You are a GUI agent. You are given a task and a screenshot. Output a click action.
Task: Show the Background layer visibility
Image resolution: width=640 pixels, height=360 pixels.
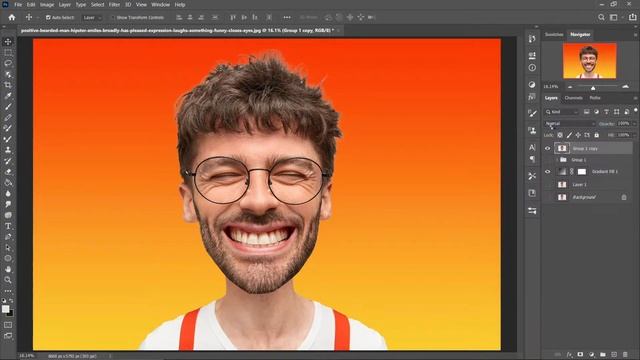(x=548, y=197)
